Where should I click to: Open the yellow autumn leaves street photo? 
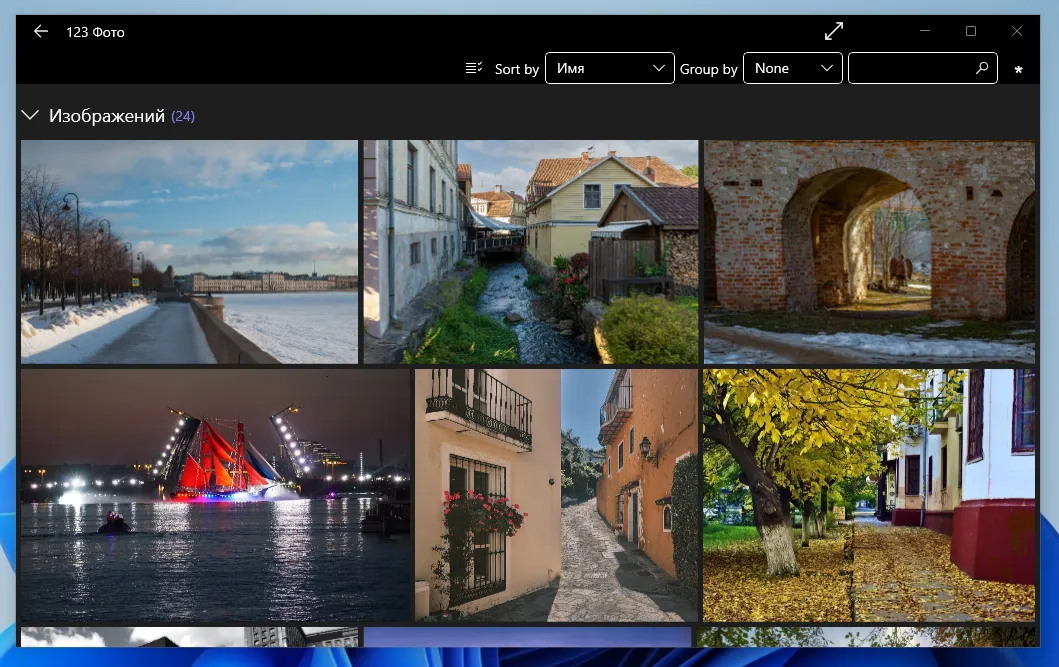coord(869,495)
